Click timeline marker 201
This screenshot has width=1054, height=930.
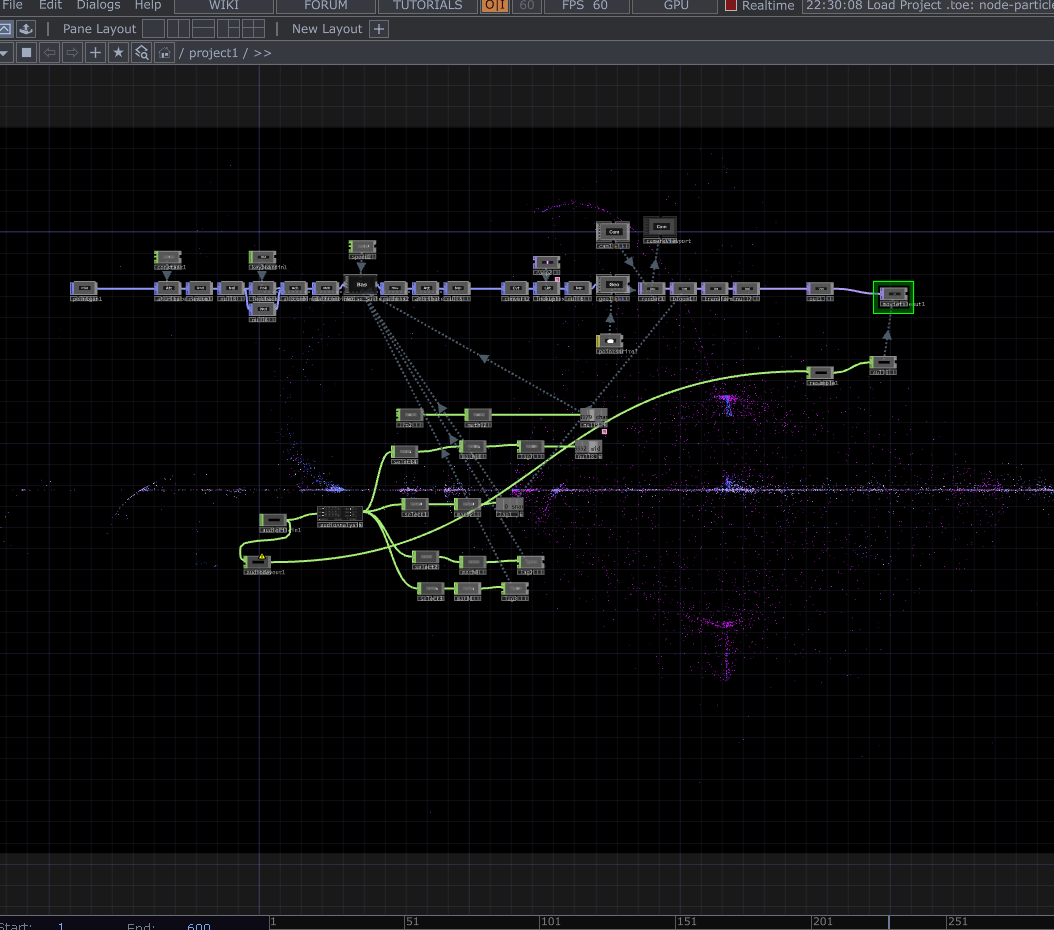coord(822,922)
